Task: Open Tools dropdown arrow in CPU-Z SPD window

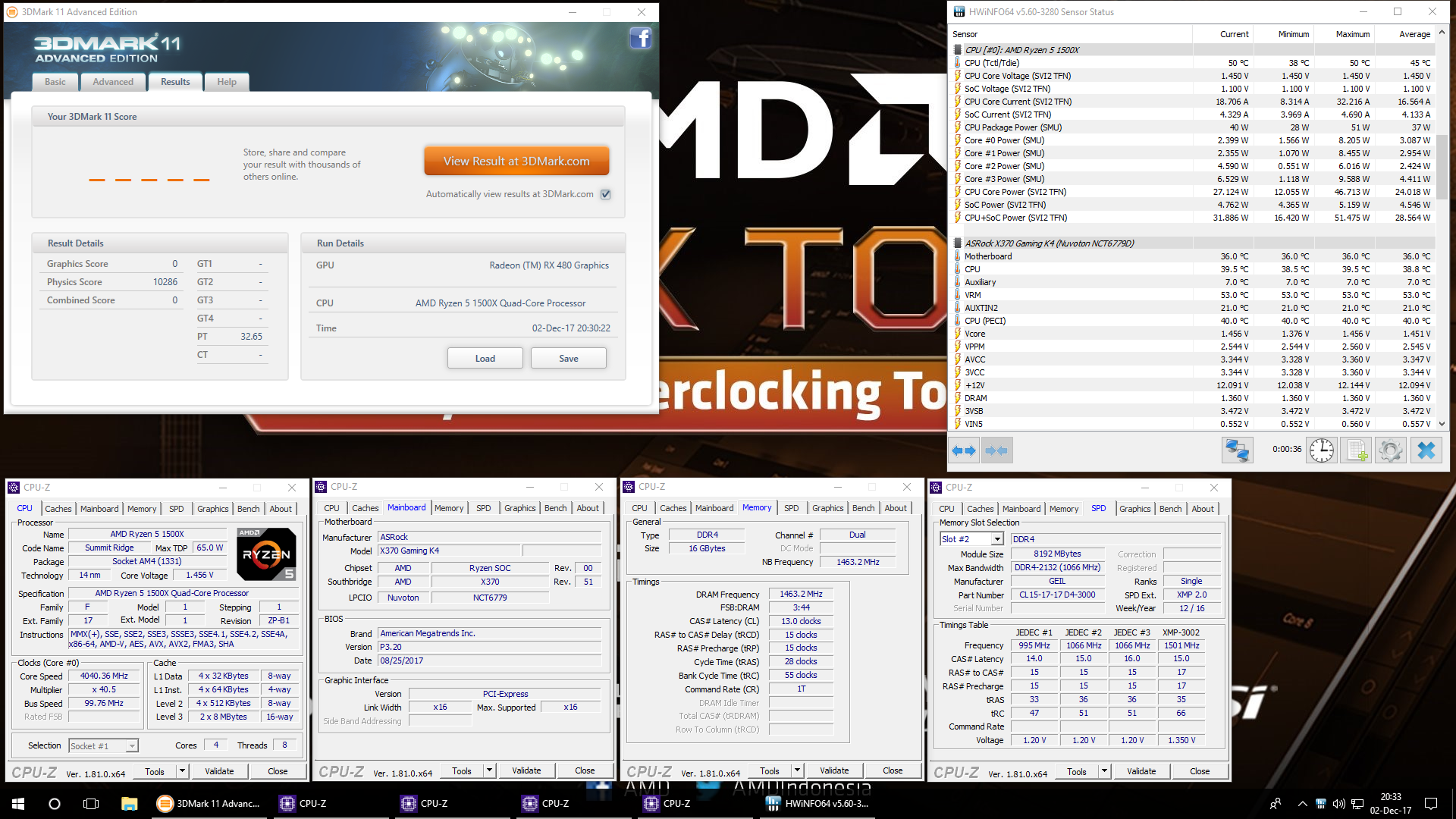Action: click(x=1104, y=771)
